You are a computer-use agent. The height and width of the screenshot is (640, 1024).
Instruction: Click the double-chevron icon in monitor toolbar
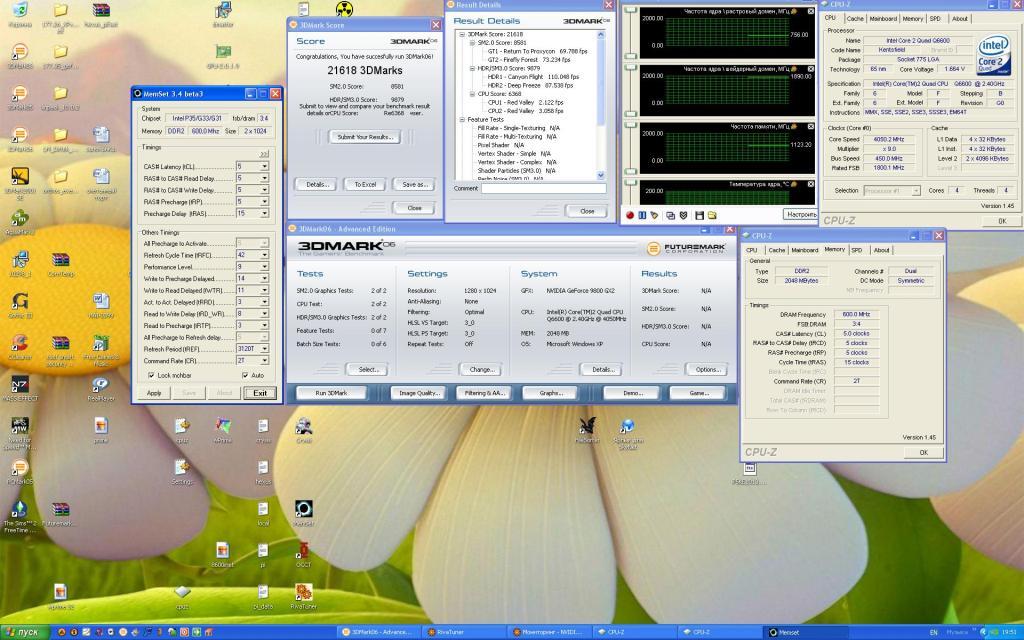(x=683, y=216)
